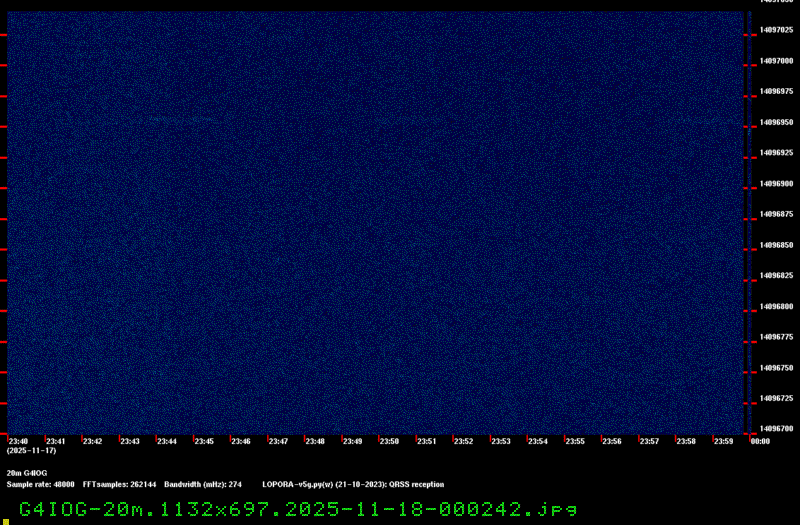
Task: Click the 14096950 frequency label
Action: (777, 122)
